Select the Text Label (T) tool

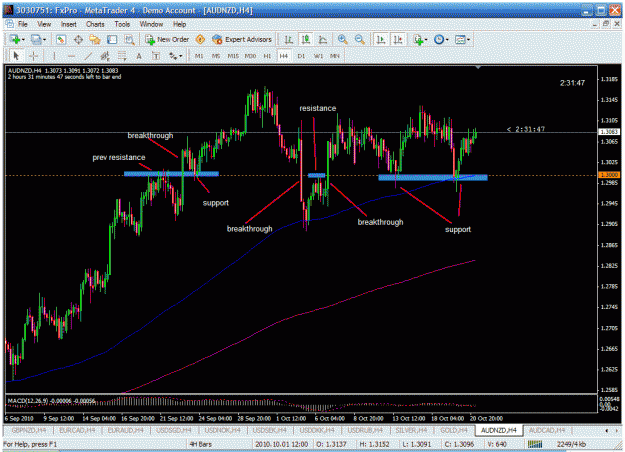(x=156, y=56)
